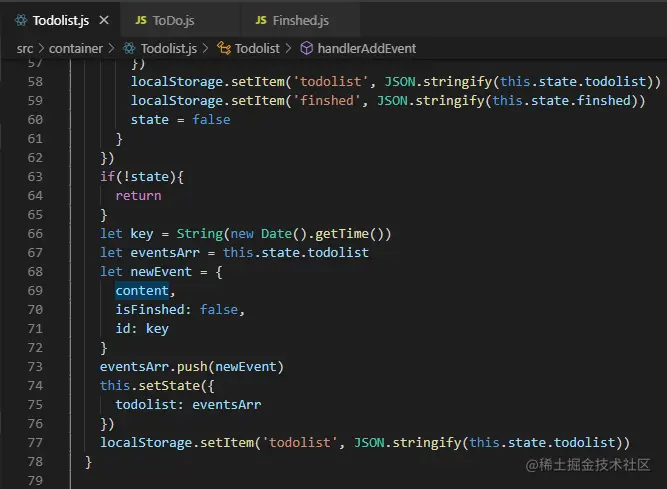Click class symbol icon in breadcrumb
This screenshot has height=489, width=667.
coord(224,48)
